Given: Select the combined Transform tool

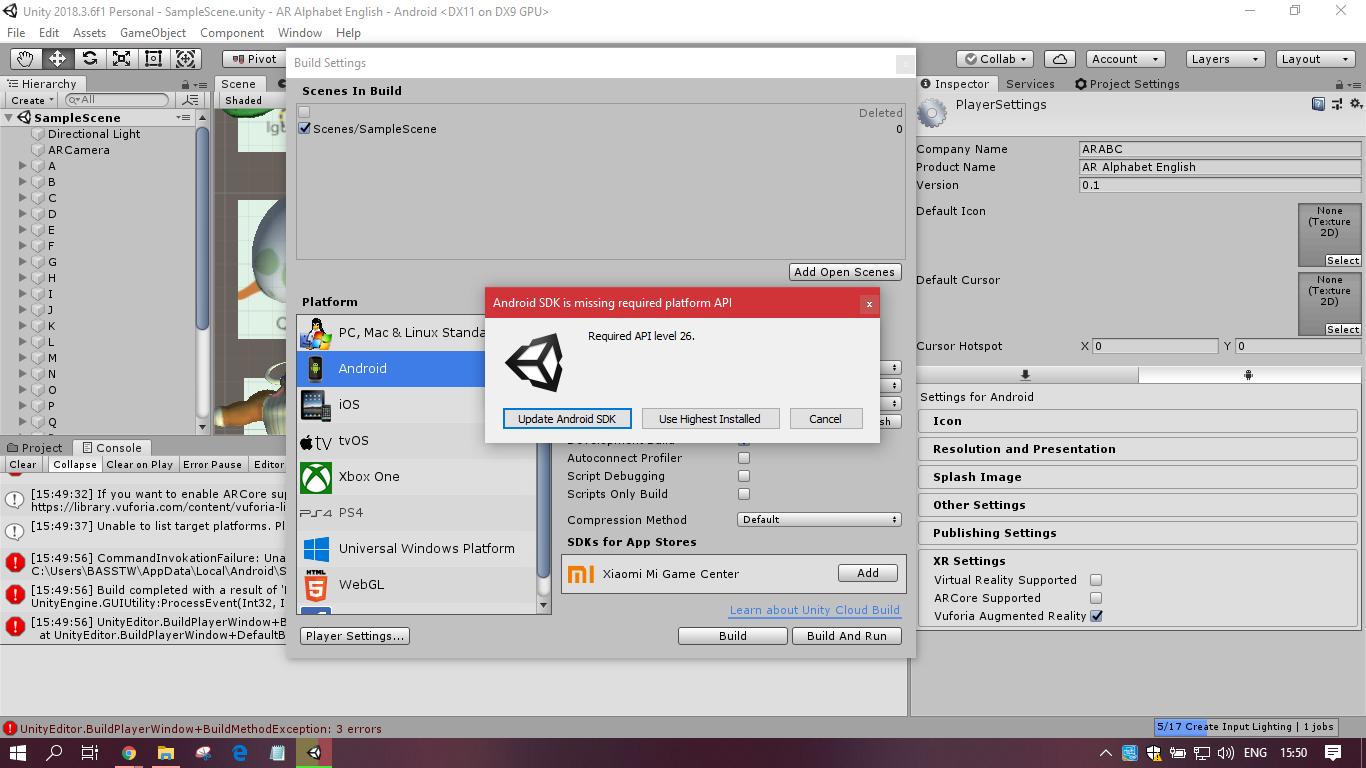Looking at the screenshot, I should point(185,59).
